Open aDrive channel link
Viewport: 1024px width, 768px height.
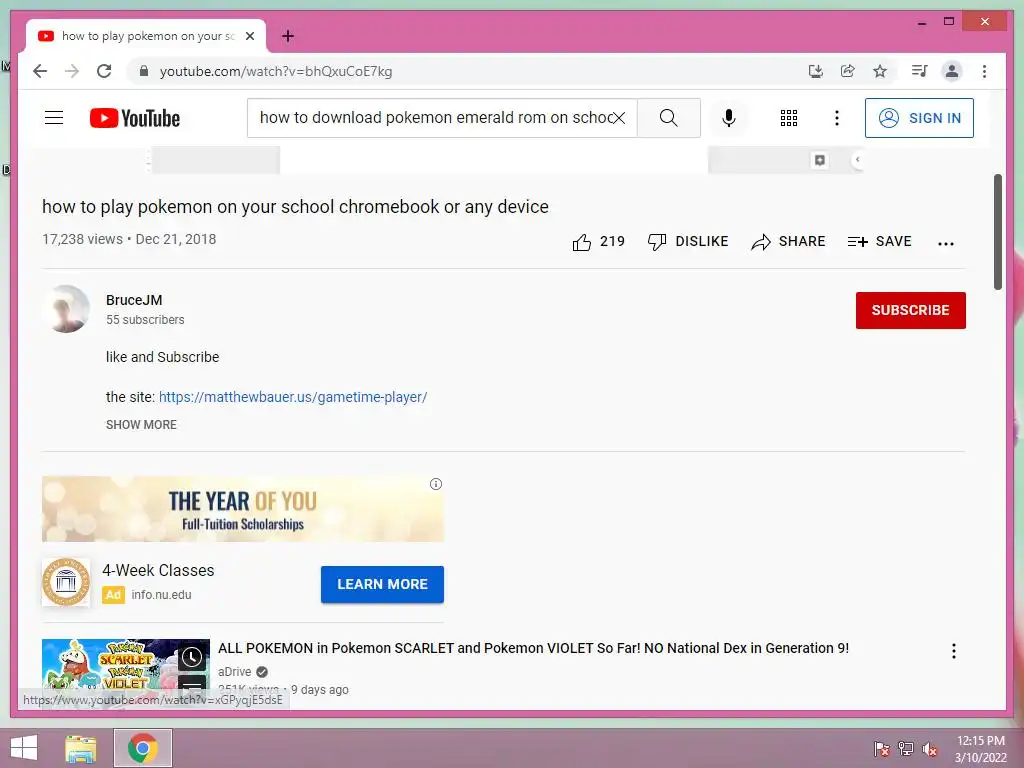(x=234, y=671)
